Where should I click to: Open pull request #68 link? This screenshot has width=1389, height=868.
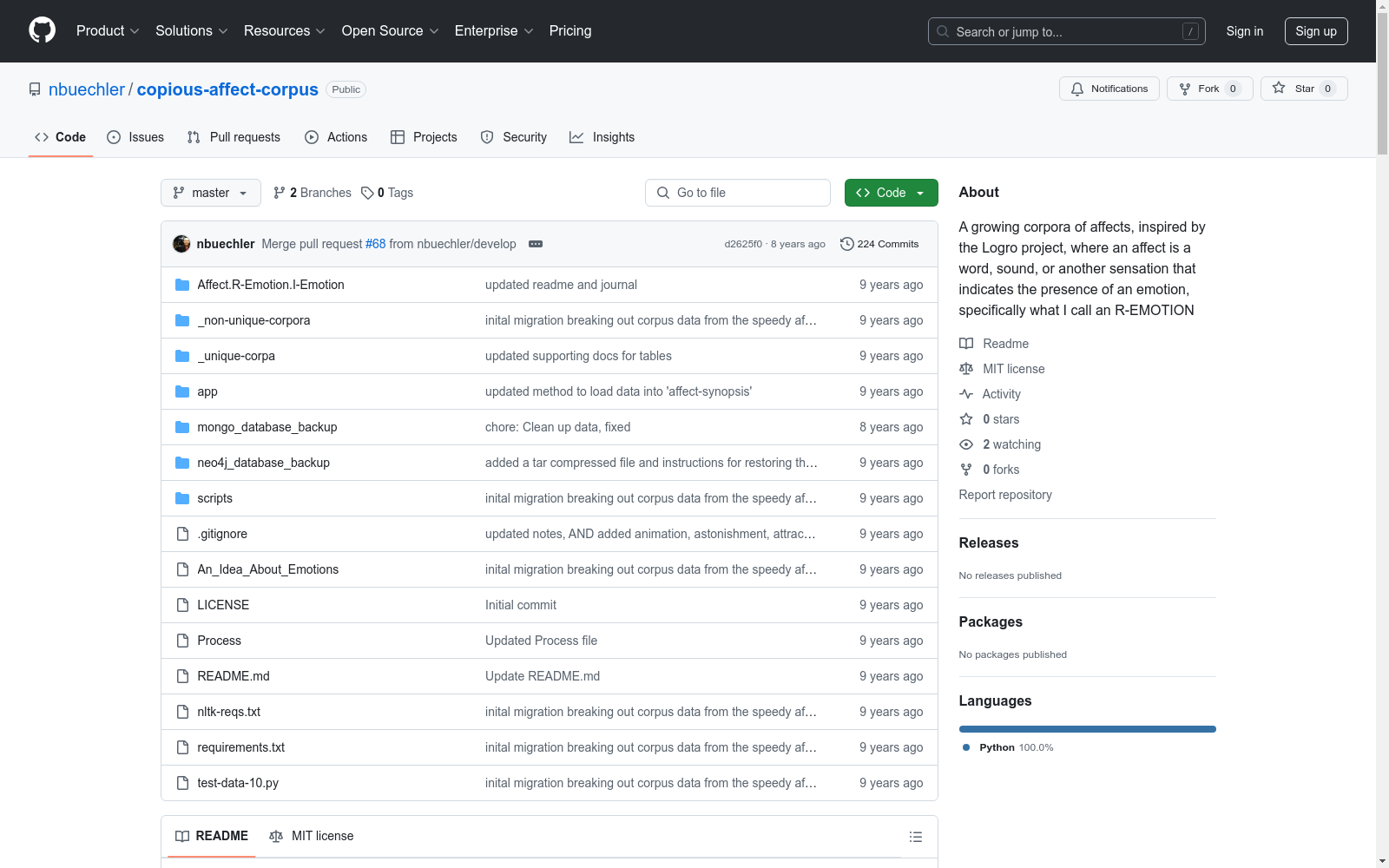(375, 244)
